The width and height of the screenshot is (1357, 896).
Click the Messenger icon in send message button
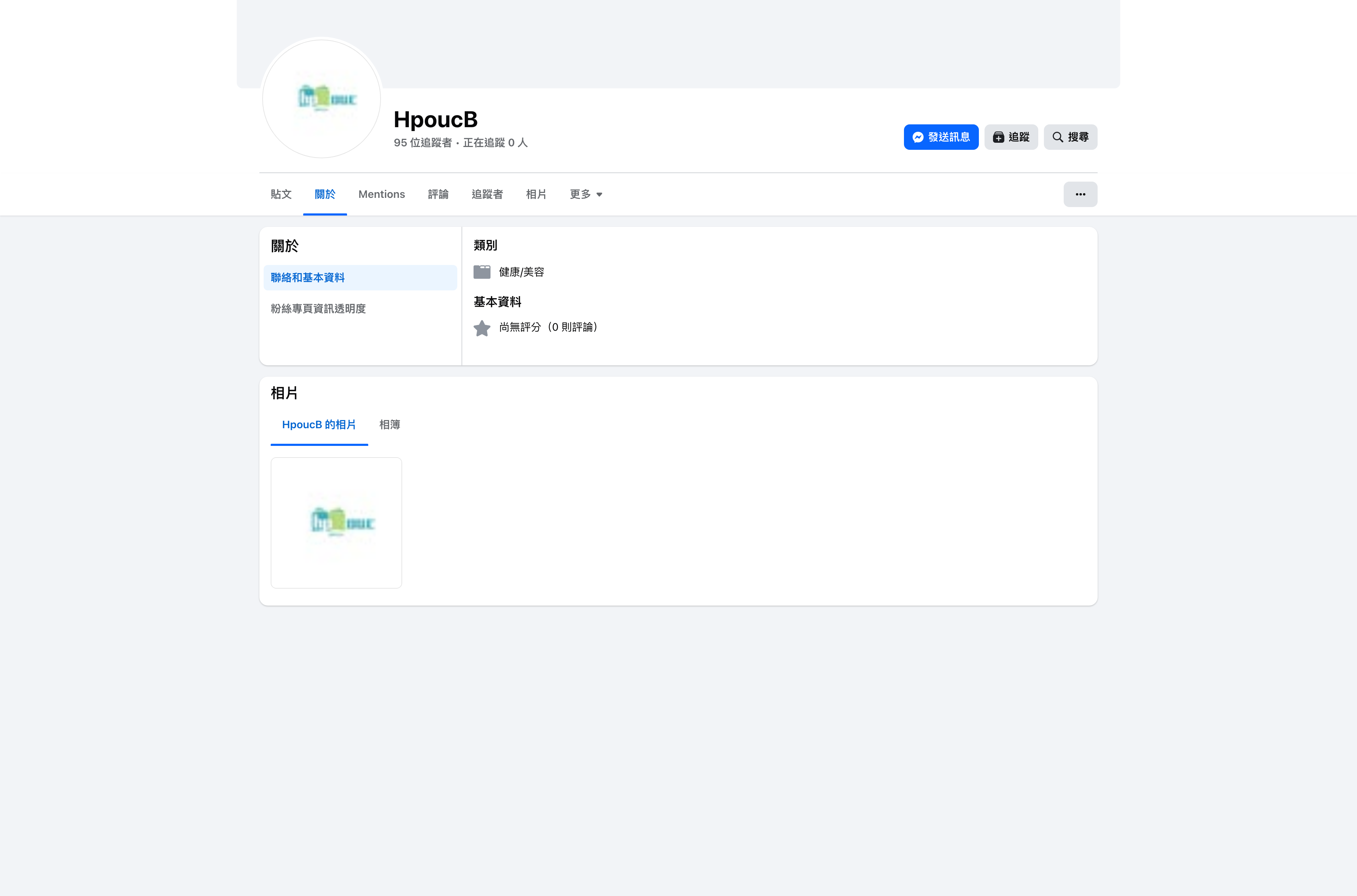[918, 137]
